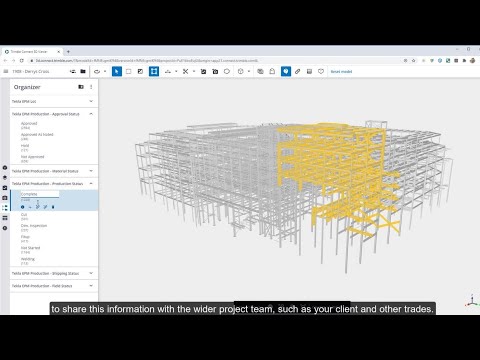The image size is (480, 360).
Task: Click the heart favorite icon
Action: (x=321, y=71)
